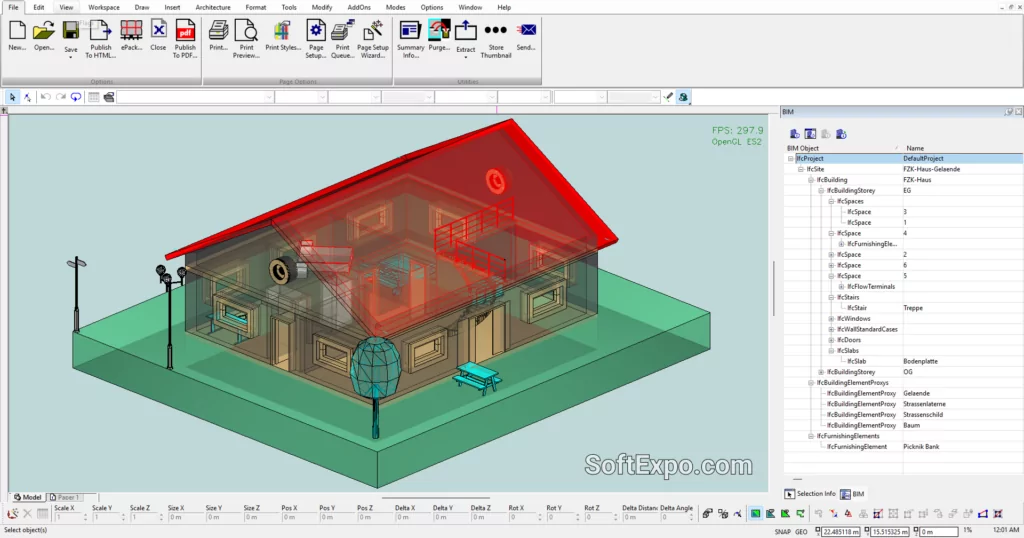
Task: Collapse the IfcBuildingElementProxys node
Action: (x=810, y=383)
